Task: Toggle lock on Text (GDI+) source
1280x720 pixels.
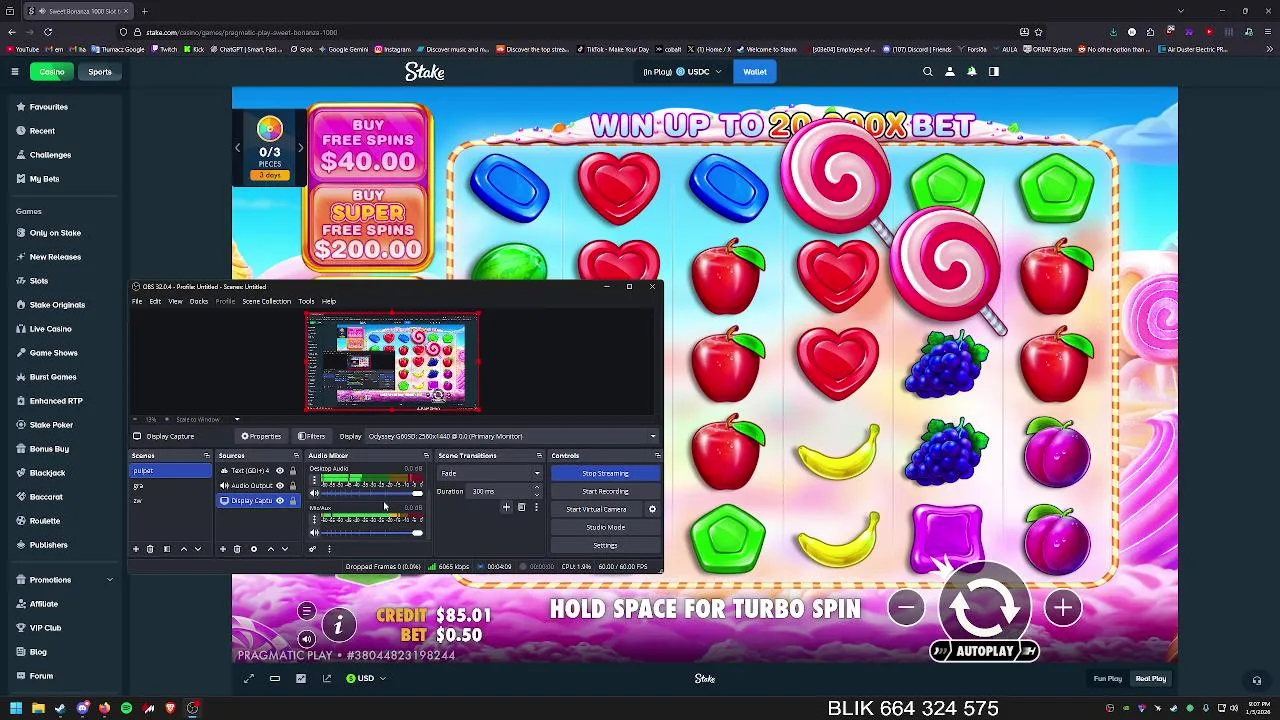Action: 293,471
